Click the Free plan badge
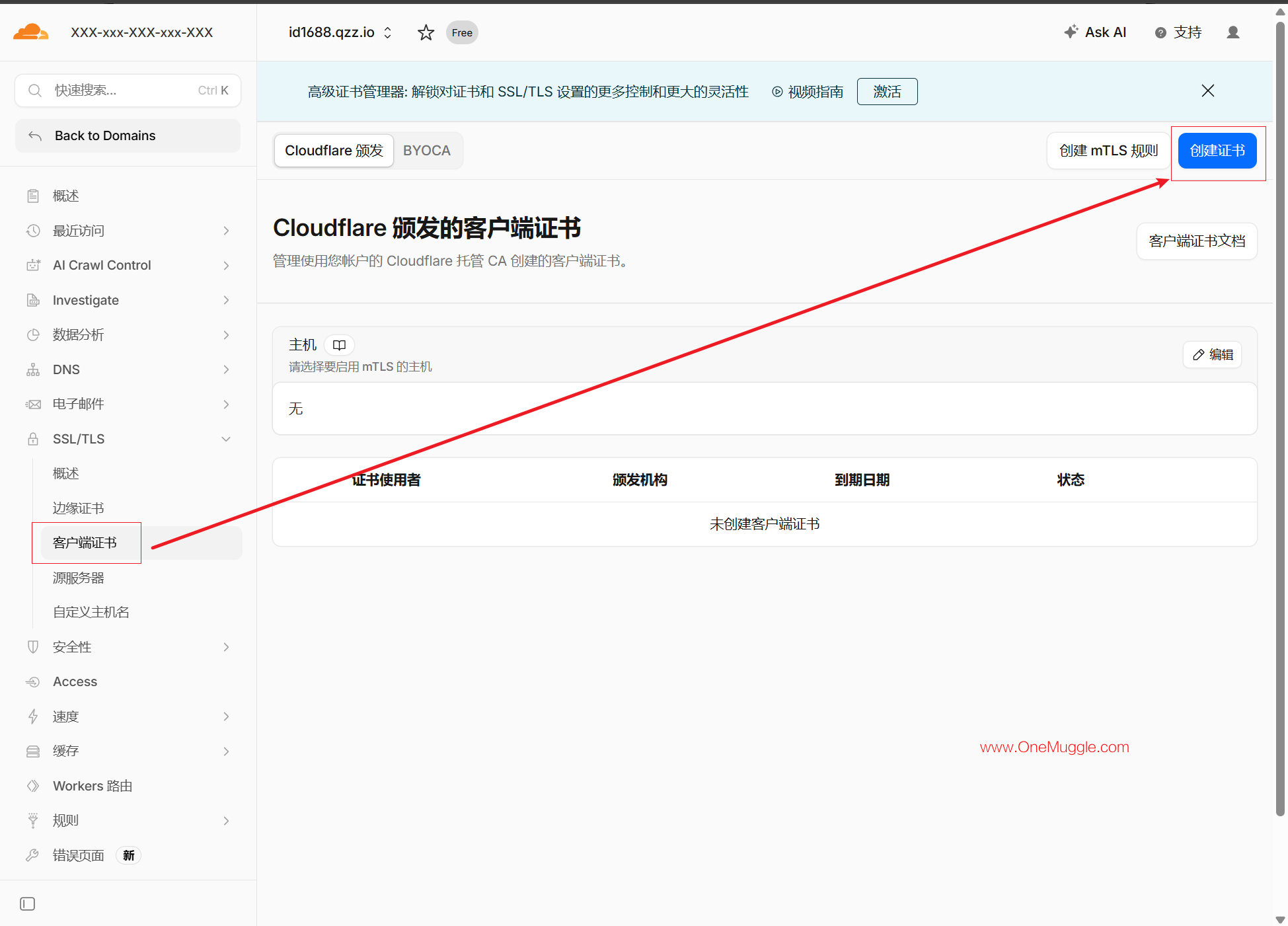The image size is (1288, 926). click(x=462, y=32)
